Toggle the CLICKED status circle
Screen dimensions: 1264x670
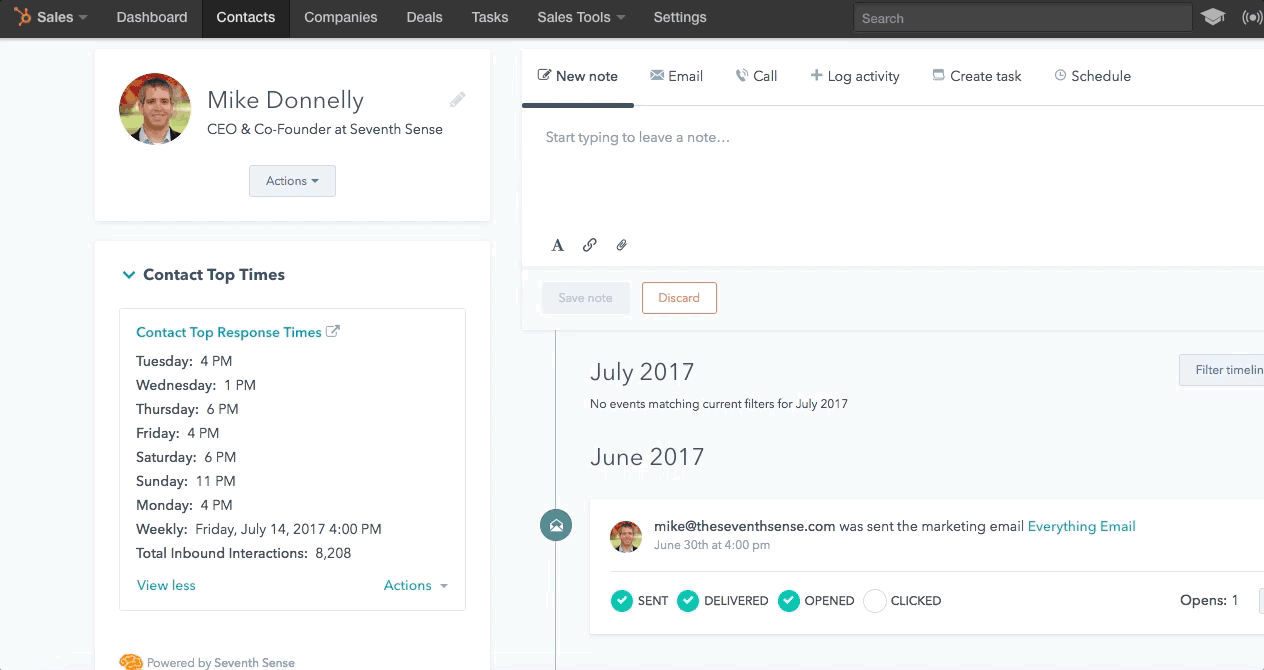(x=875, y=601)
